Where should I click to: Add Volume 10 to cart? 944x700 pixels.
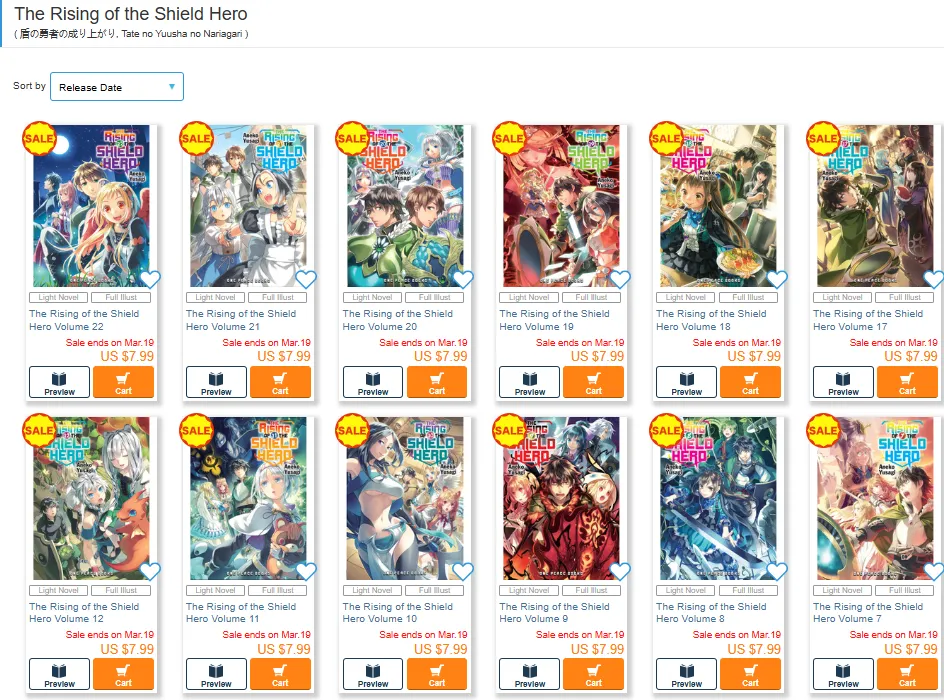click(437, 674)
